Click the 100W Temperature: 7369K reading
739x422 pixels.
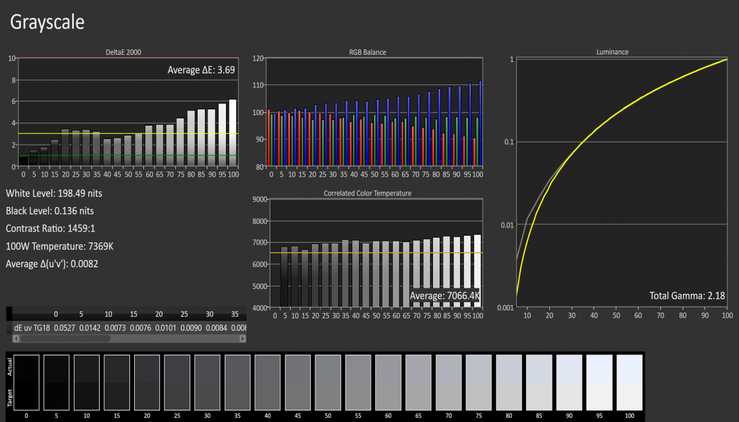59,246
